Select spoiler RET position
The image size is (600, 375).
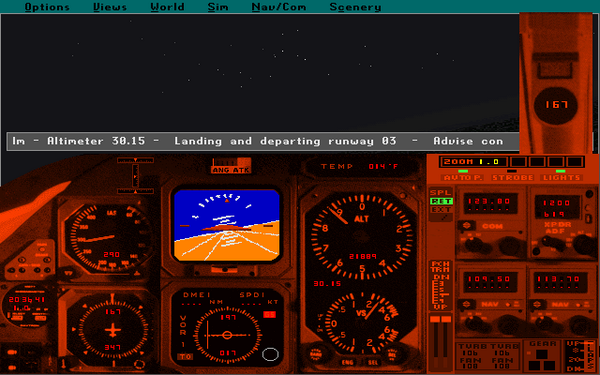[x=441, y=201]
